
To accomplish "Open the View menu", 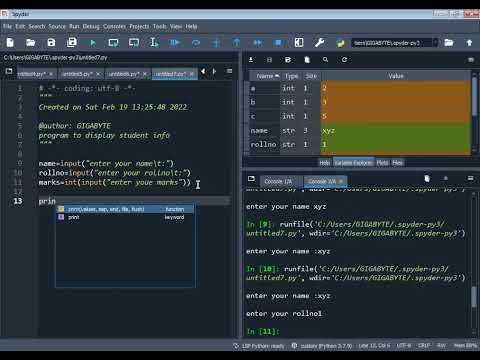I will point(176,26).
